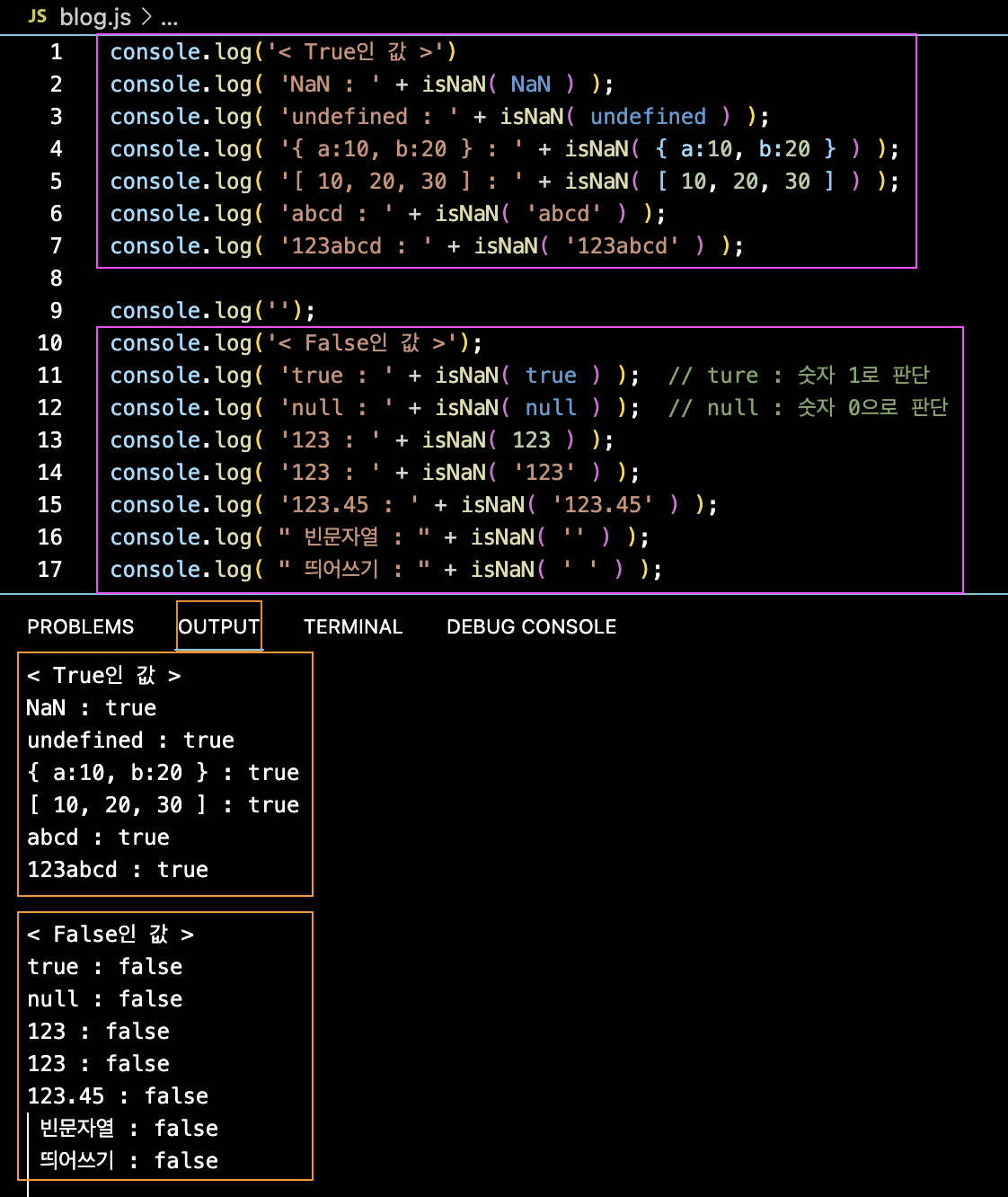Click line number 1 in gutter
This screenshot has width=1008, height=1197.
click(x=57, y=52)
